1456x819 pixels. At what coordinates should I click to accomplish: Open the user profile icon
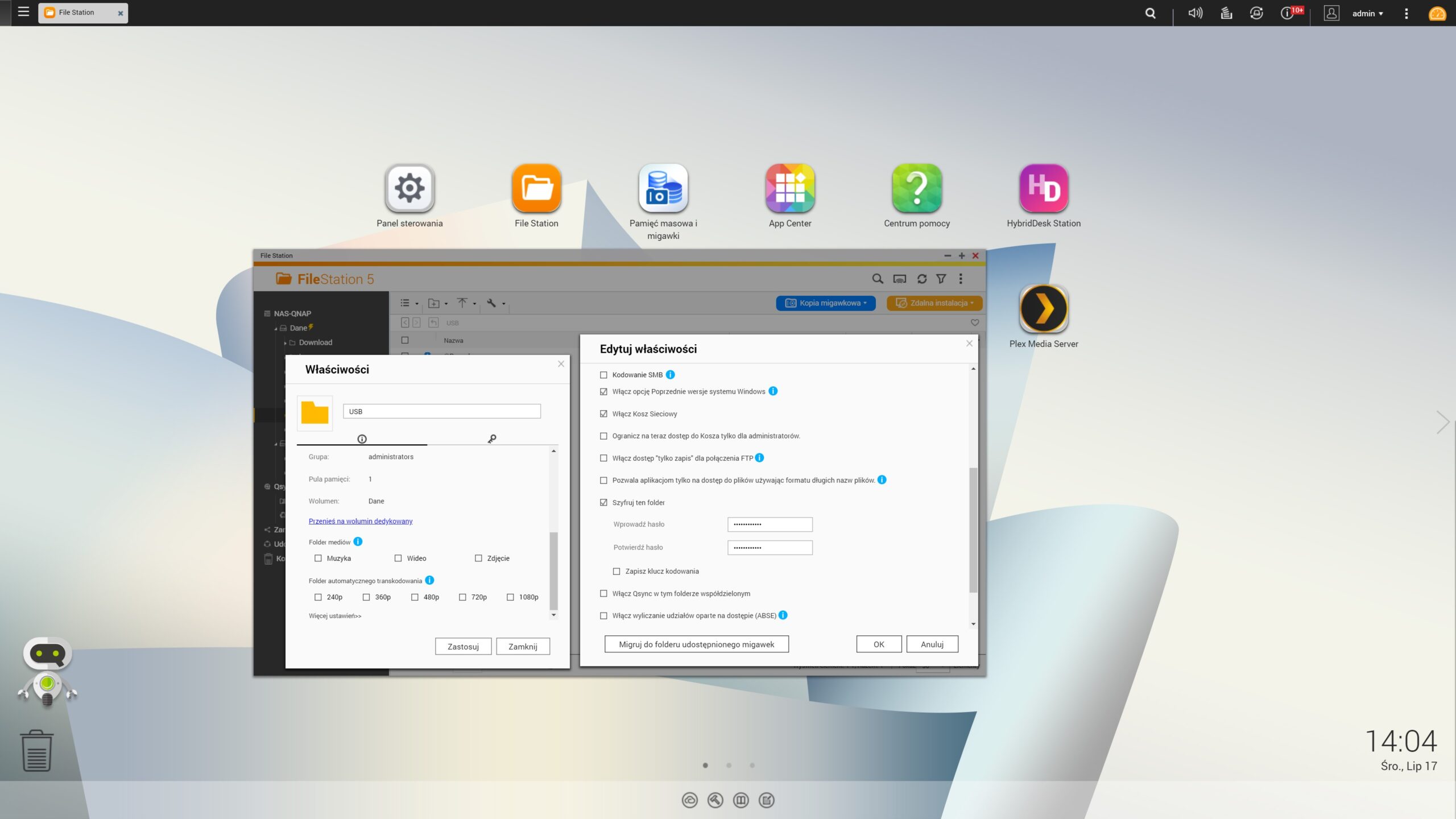coord(1331,13)
